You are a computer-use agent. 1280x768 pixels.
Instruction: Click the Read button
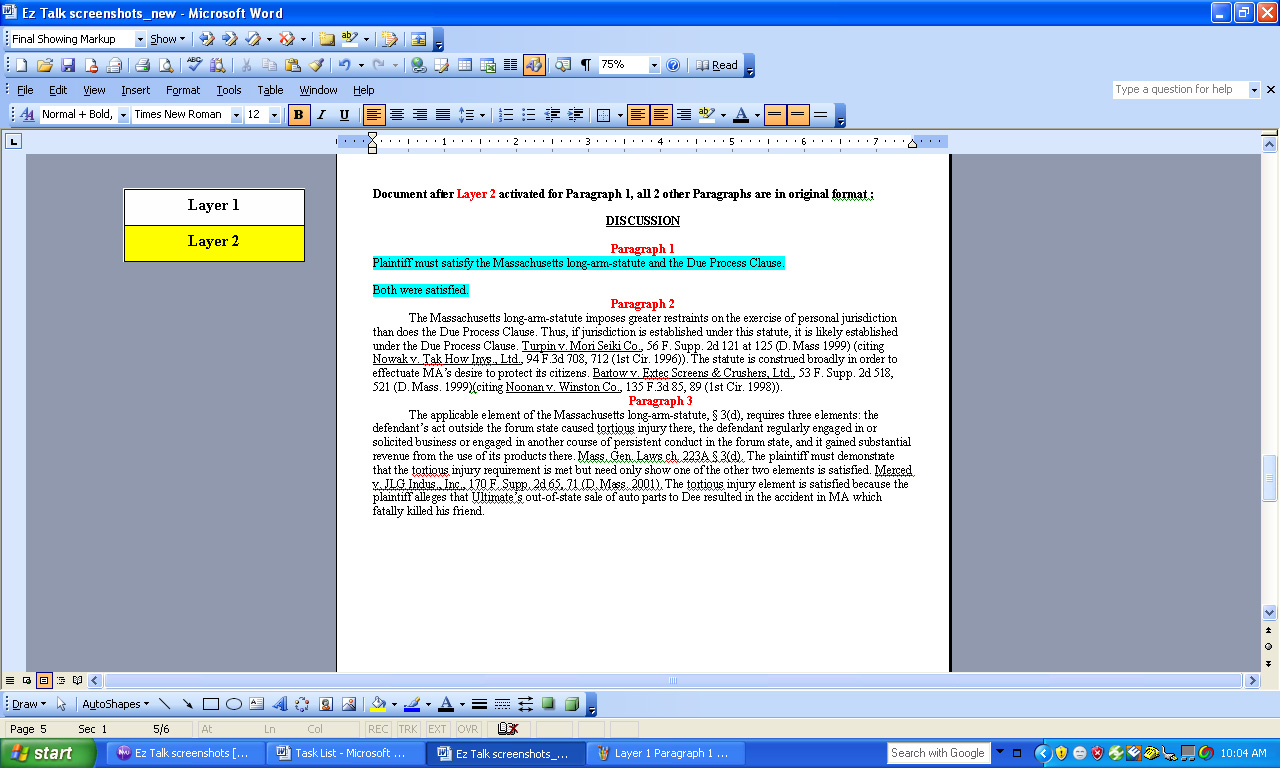[717, 65]
